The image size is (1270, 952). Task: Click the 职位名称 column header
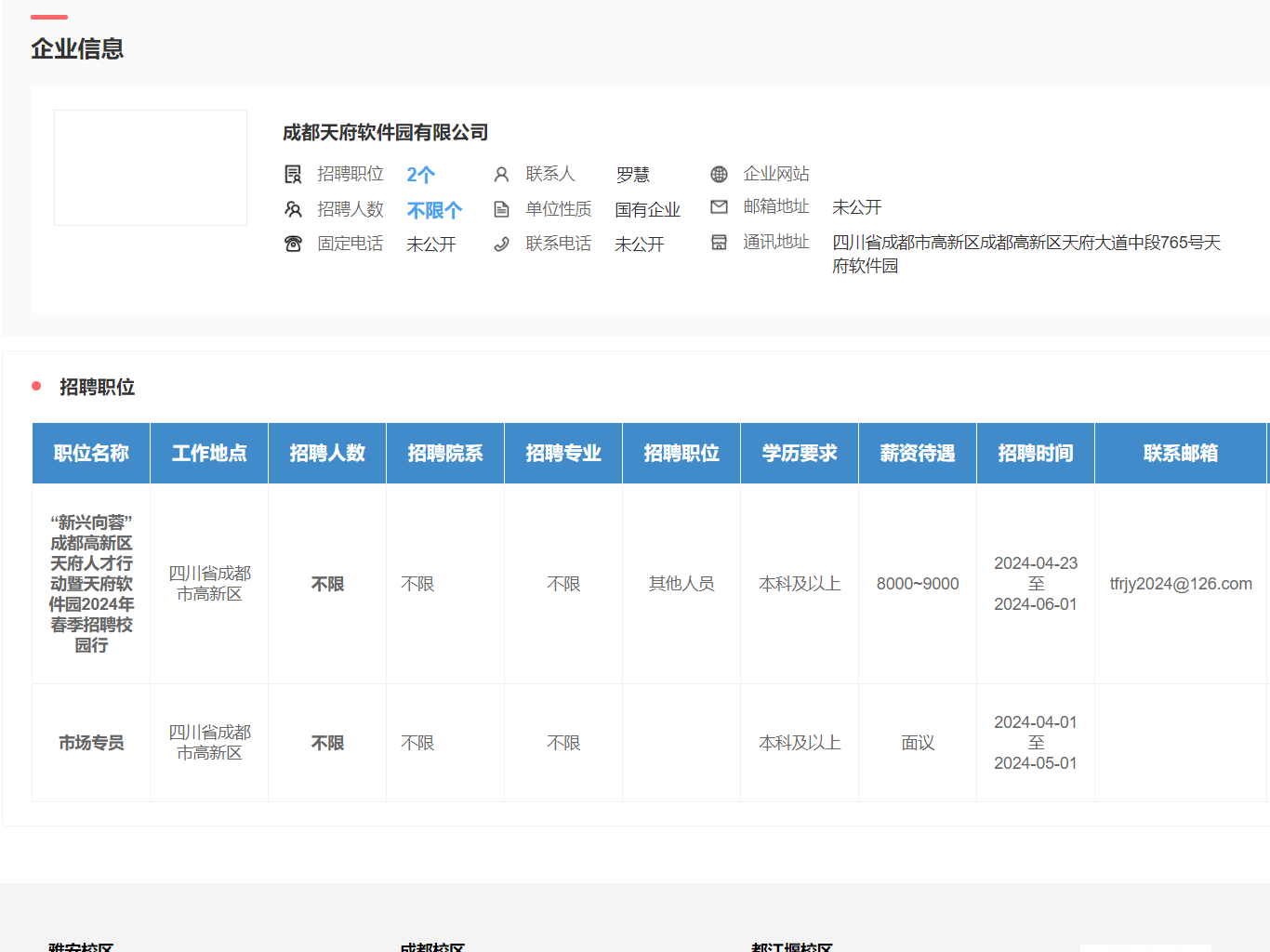coord(91,453)
